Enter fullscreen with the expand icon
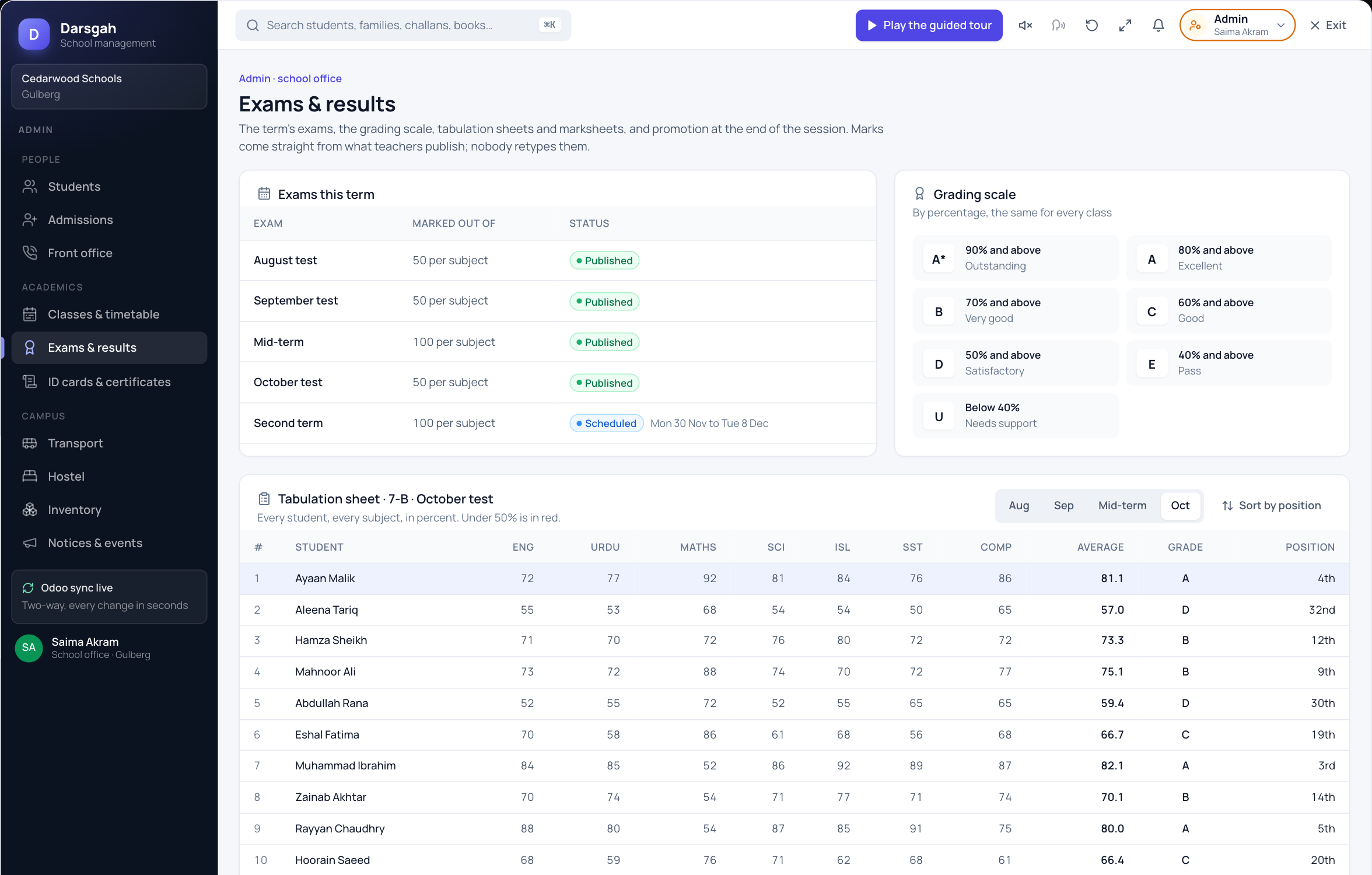Screen dimensions: 1372x875 tap(1125, 25)
